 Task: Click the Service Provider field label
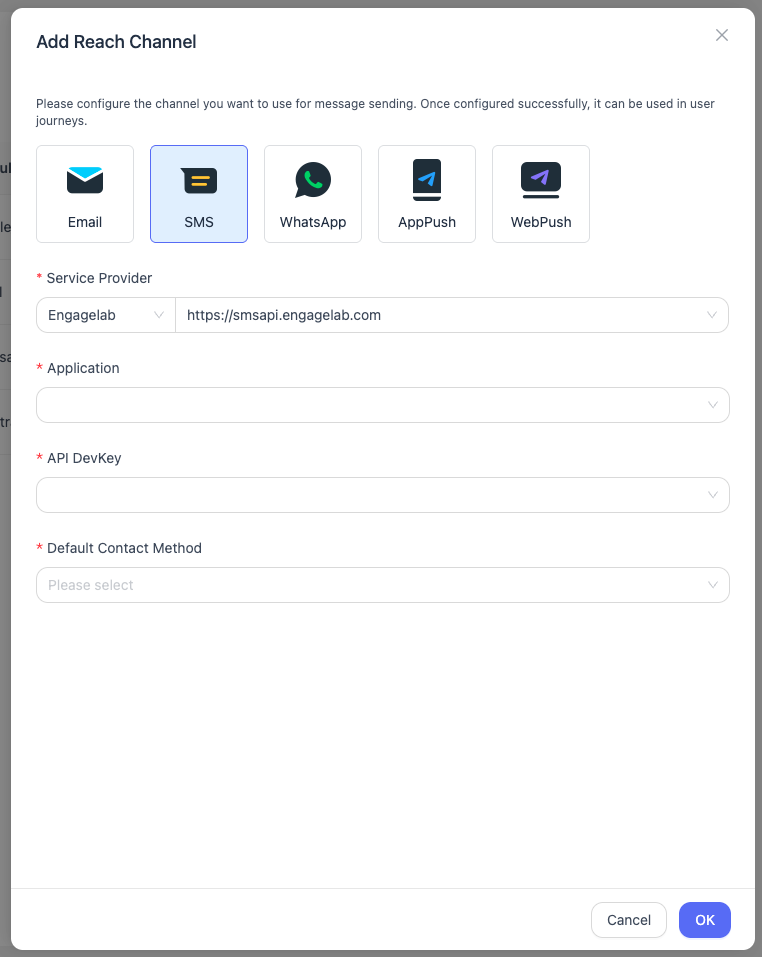coord(99,278)
